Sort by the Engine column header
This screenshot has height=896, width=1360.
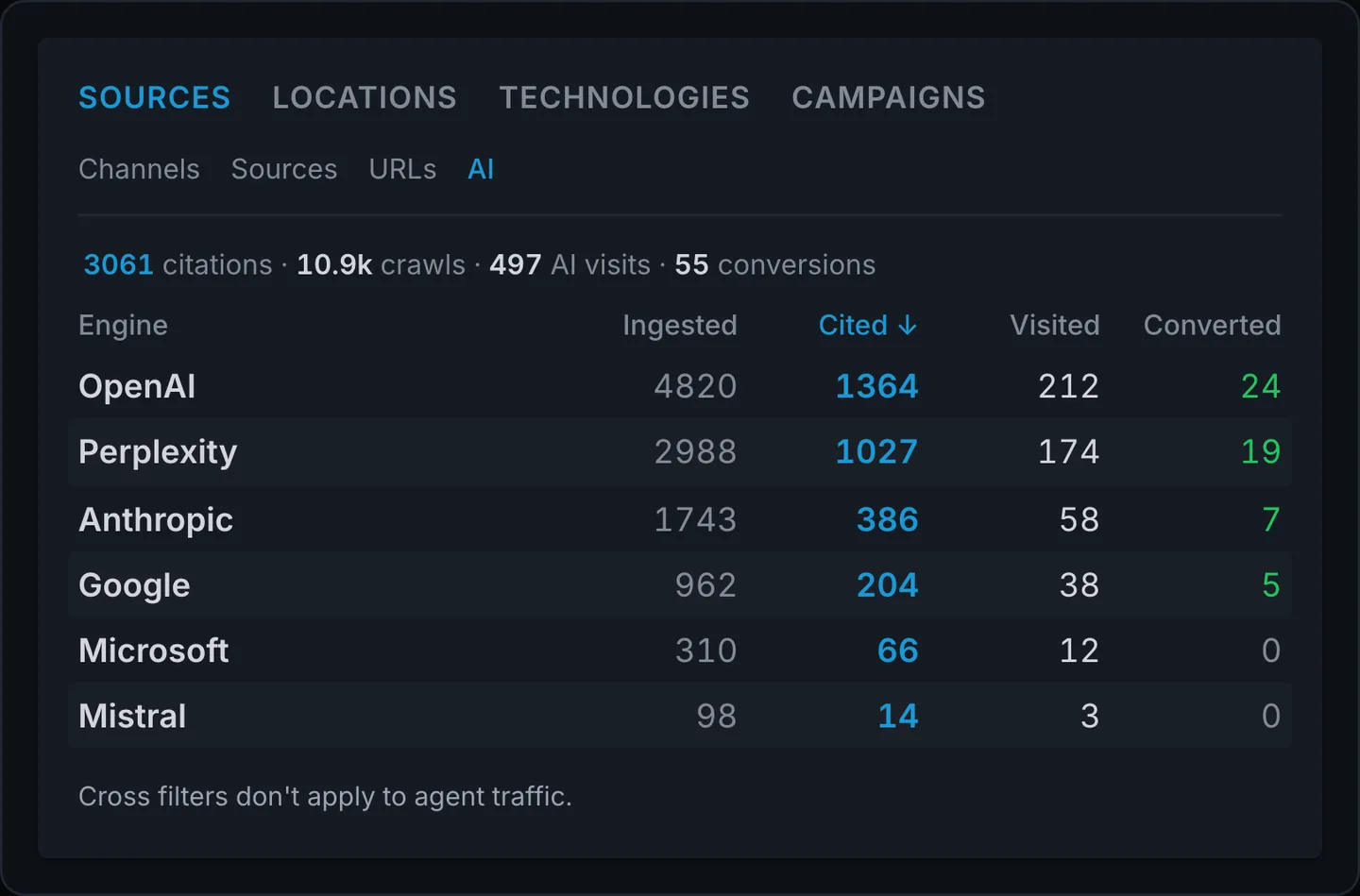[123, 325]
